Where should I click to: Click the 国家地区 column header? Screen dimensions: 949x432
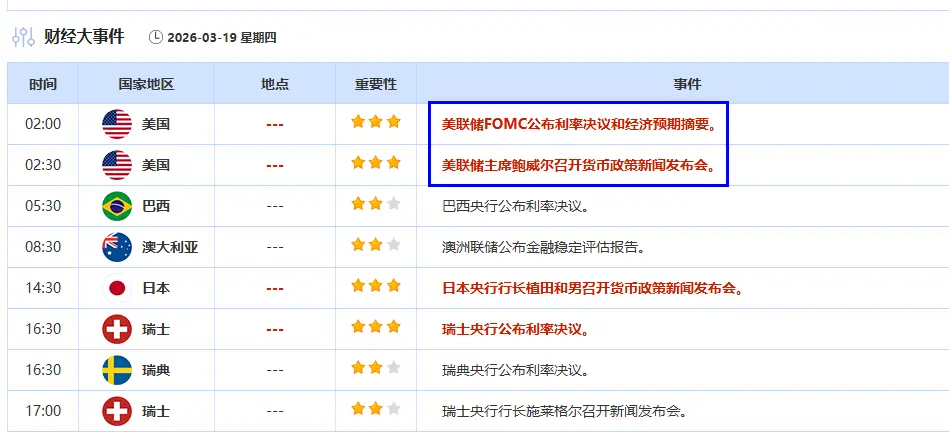point(146,83)
